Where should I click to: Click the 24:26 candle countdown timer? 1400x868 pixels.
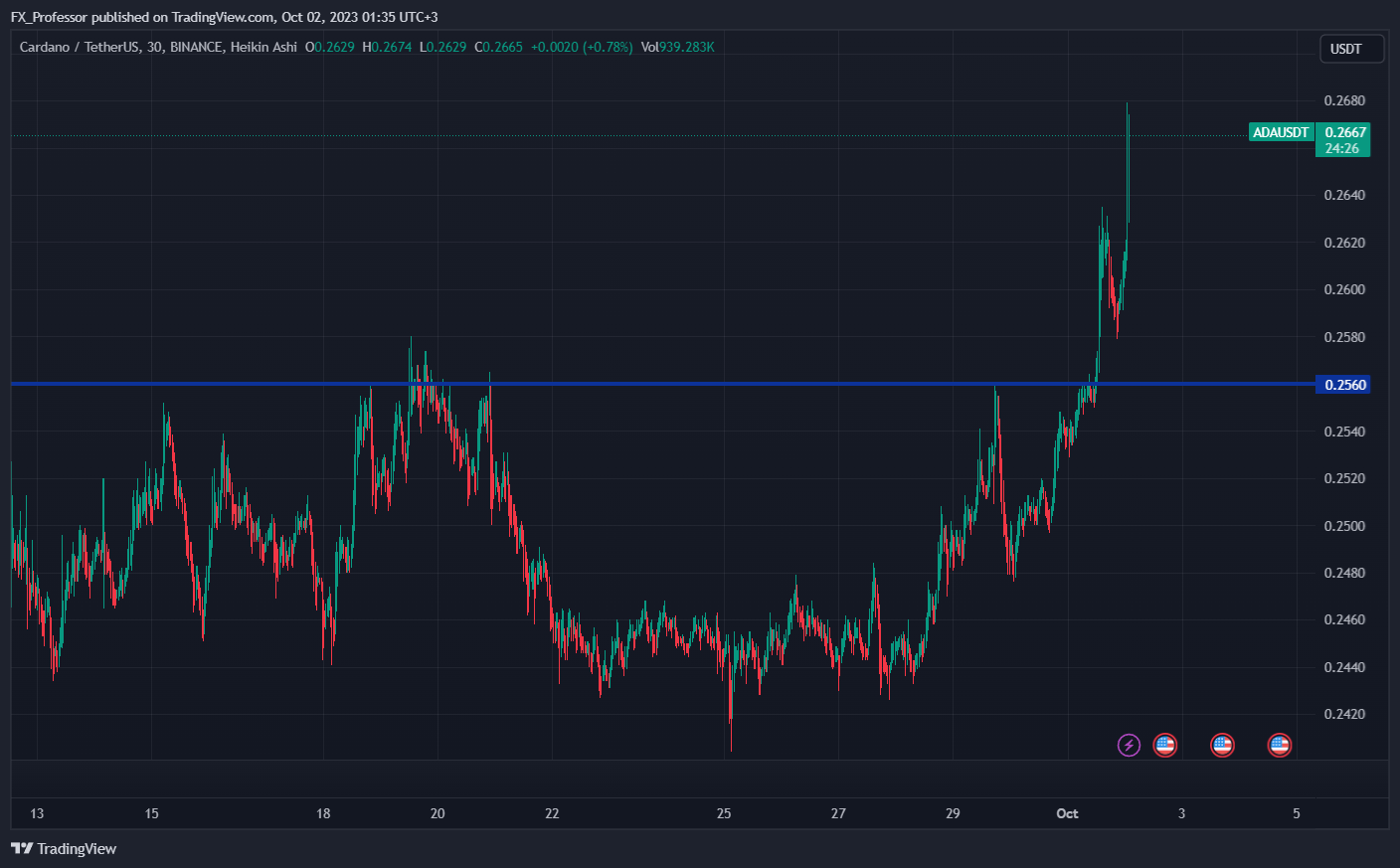click(1342, 148)
